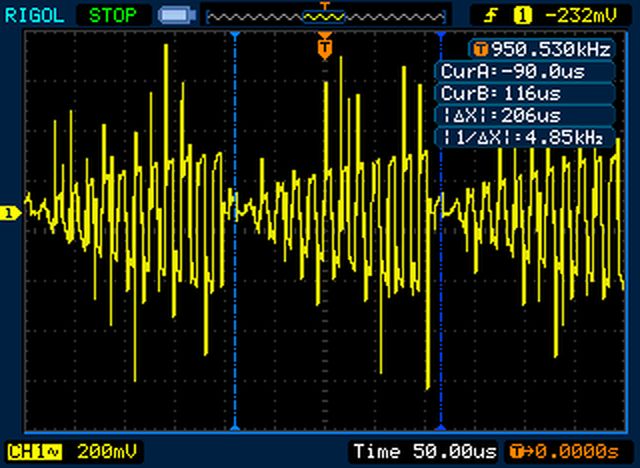The height and width of the screenshot is (468, 640).
Task: Click the channel 1 ground level marker
Action: coord(11,213)
